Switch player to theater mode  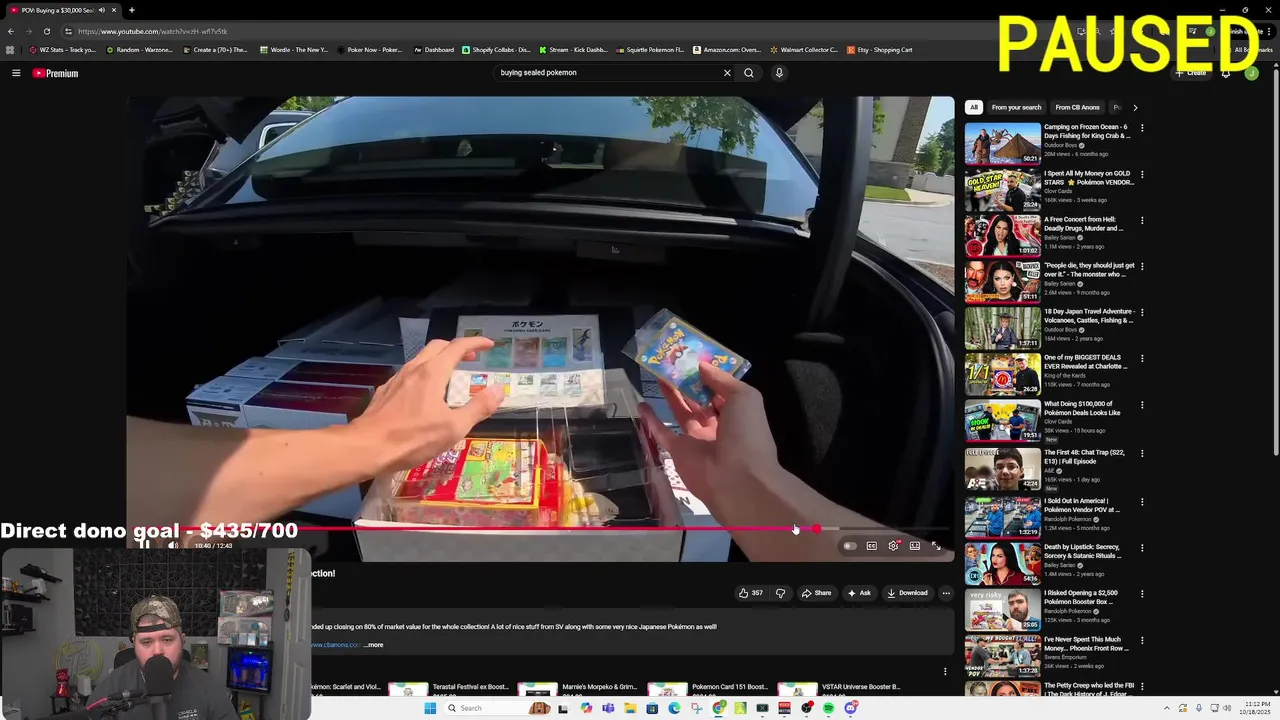(x=914, y=546)
